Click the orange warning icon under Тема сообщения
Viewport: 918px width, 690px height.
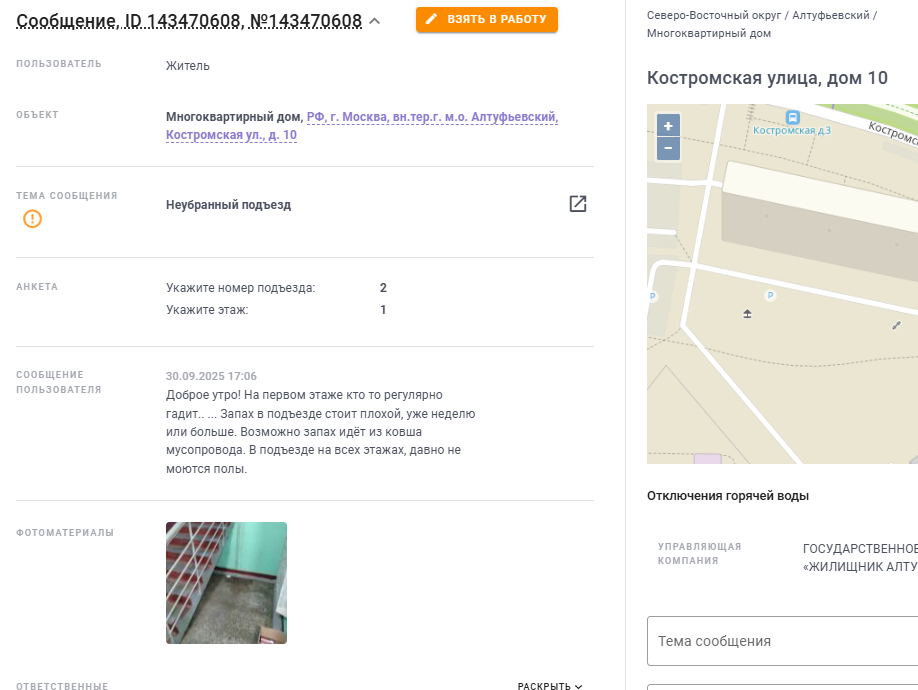click(32, 219)
